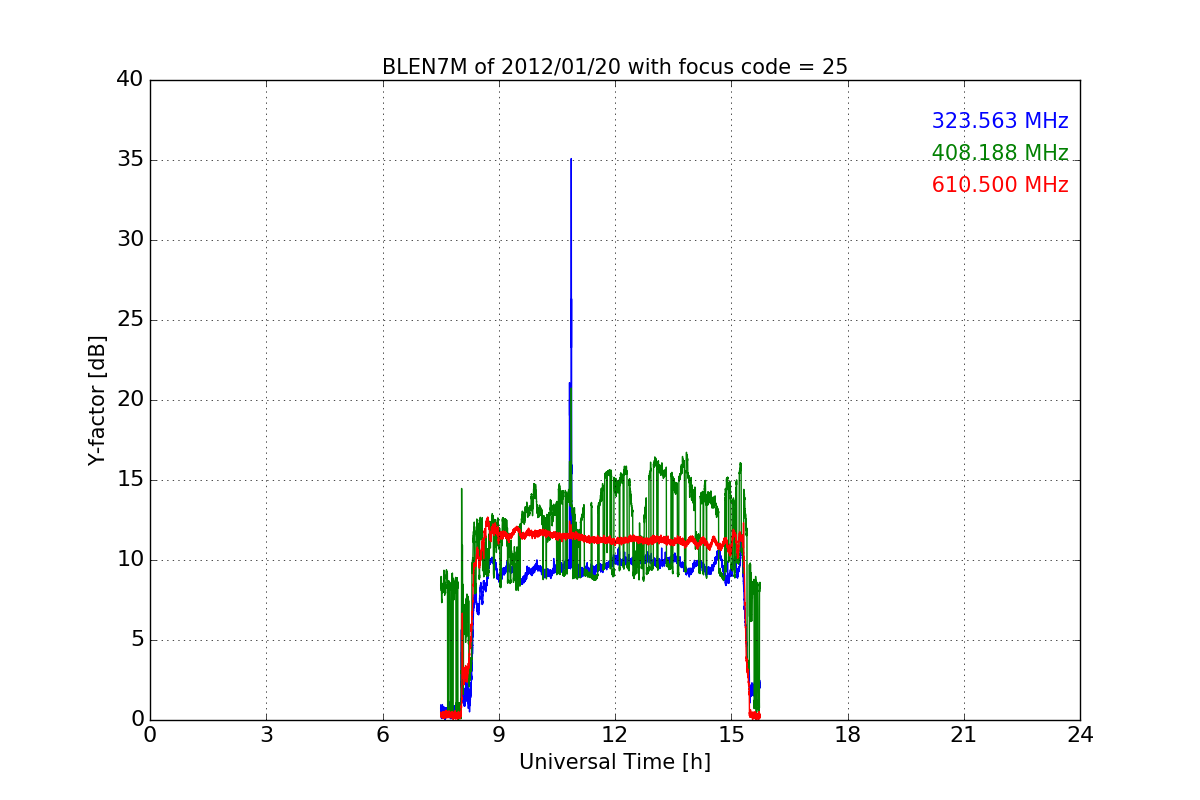Viewport: 1200px width, 800px height.
Task: Click the x-axis tick label '9'
Action: (x=499, y=735)
